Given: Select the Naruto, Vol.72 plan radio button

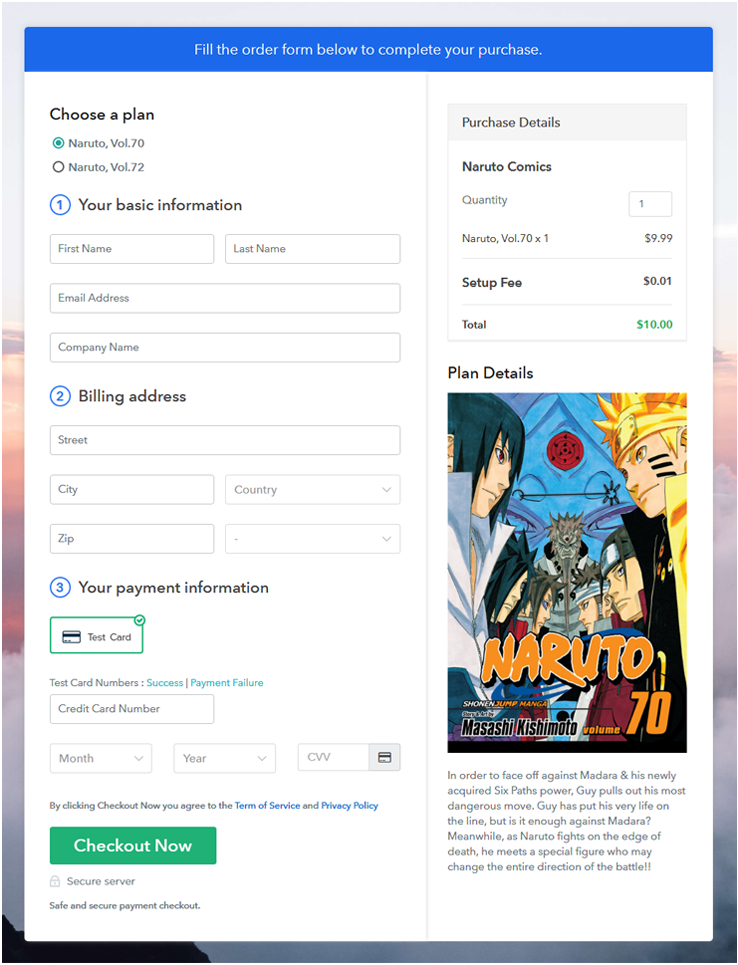Looking at the screenshot, I should pos(58,167).
